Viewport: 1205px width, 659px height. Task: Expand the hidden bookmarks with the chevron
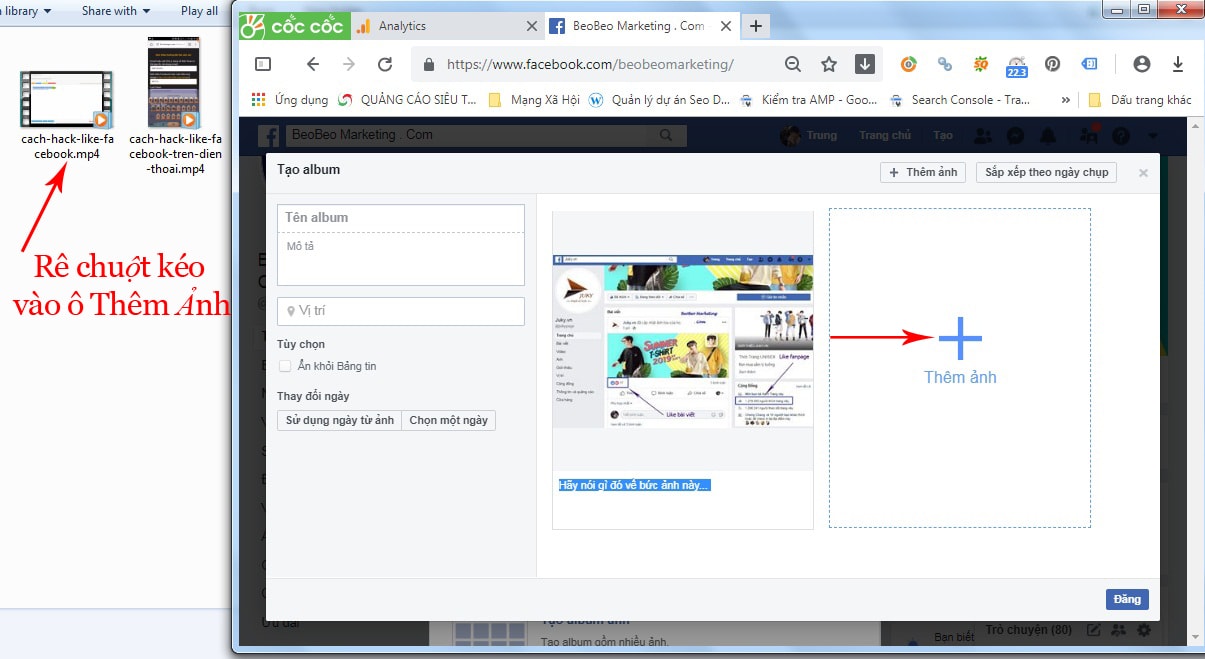point(1065,99)
